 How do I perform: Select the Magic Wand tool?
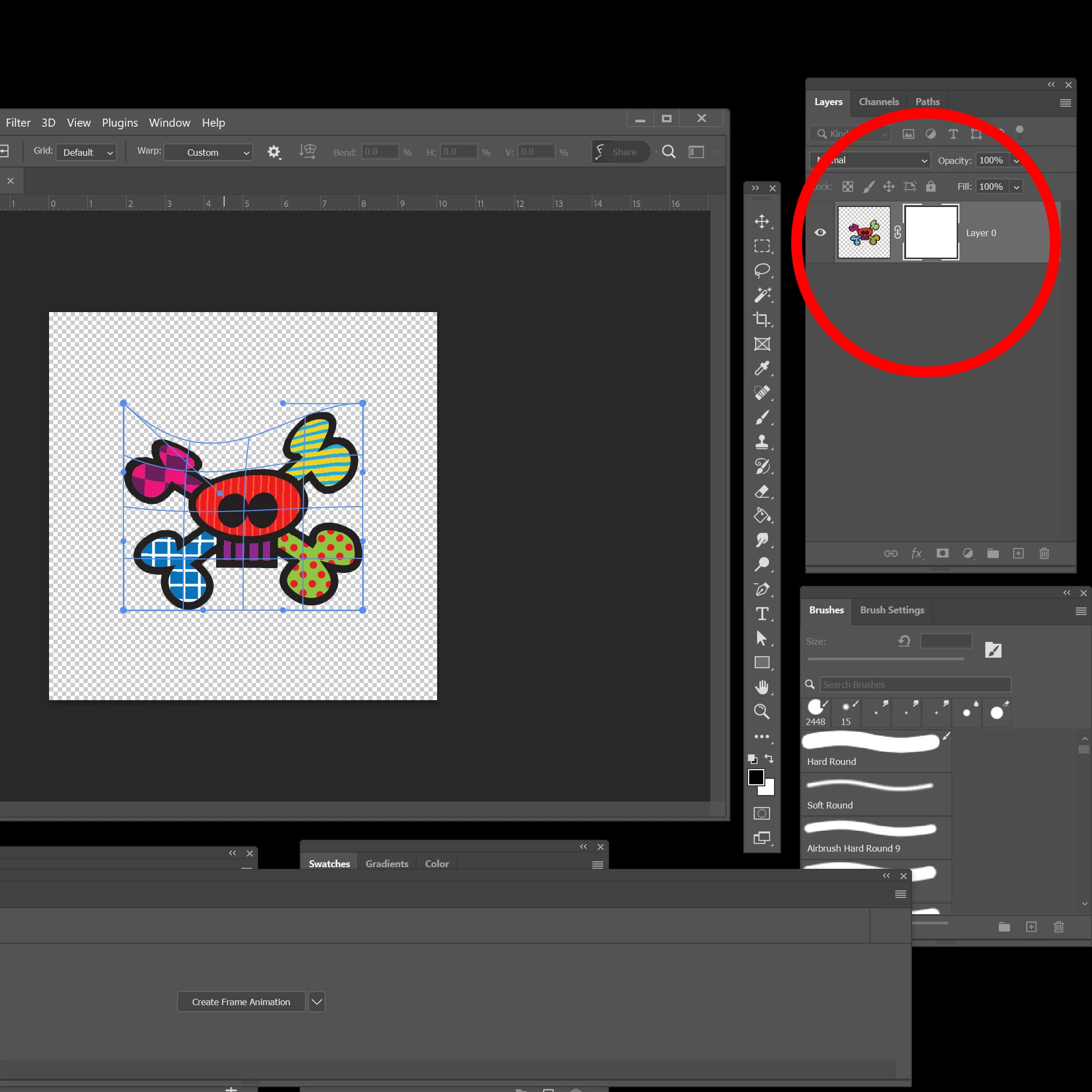[x=762, y=294]
